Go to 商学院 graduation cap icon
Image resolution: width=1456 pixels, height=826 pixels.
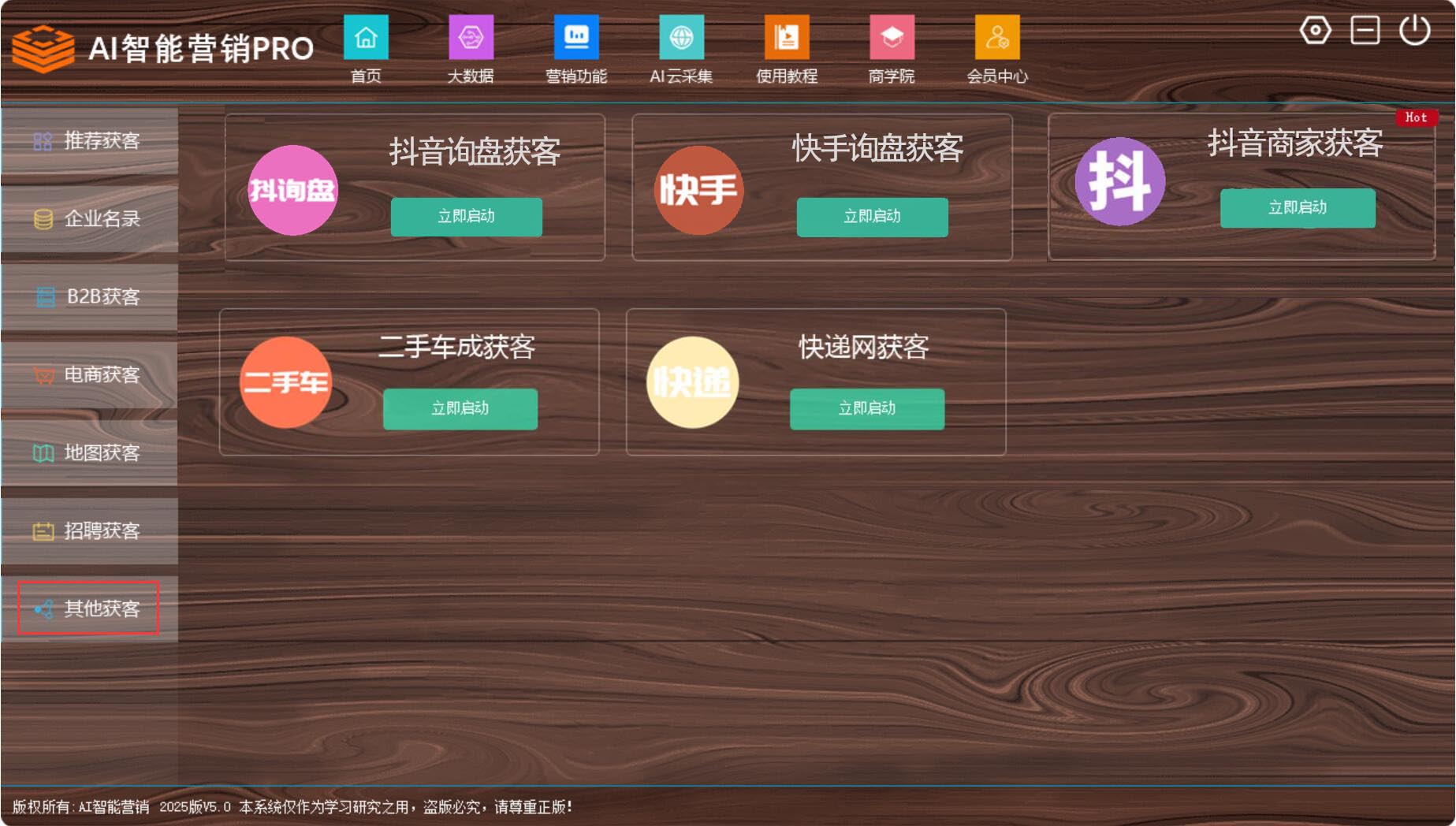point(892,38)
